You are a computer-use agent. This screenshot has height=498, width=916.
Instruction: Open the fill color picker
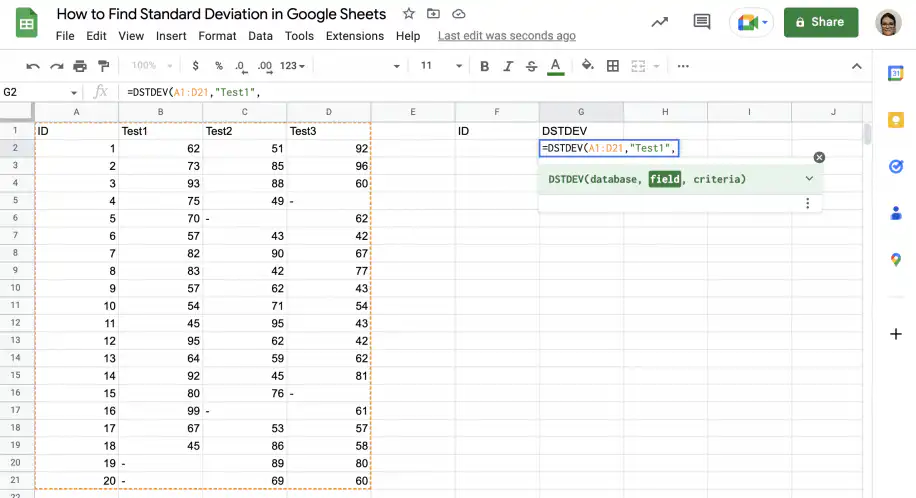[588, 65]
